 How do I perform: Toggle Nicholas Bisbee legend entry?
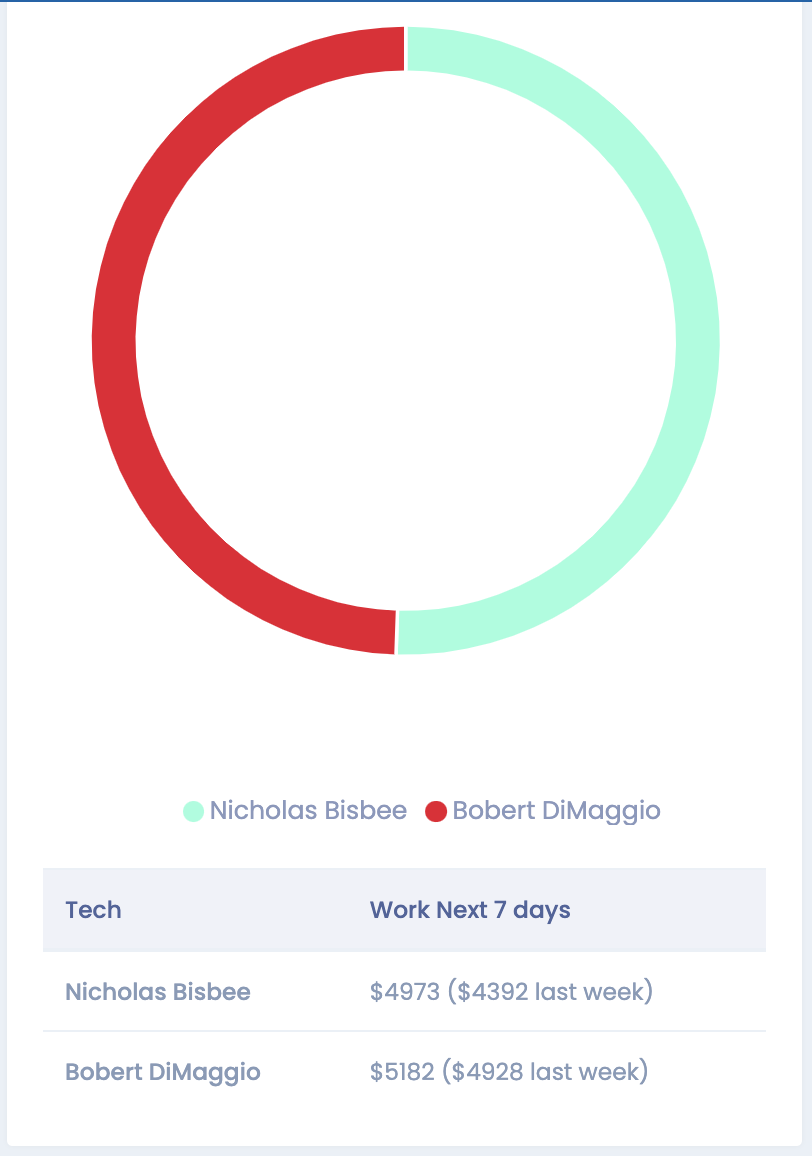click(x=295, y=810)
